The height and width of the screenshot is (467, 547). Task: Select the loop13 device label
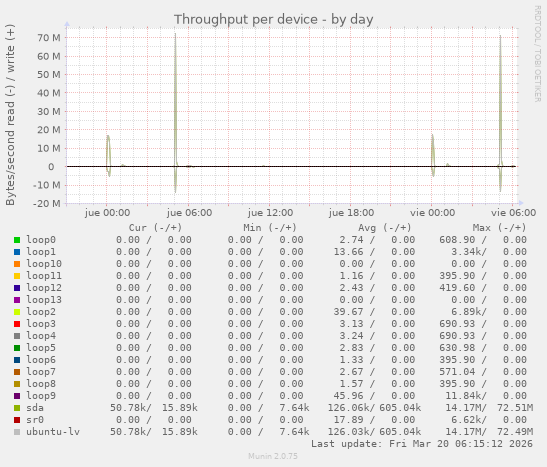[44, 300]
